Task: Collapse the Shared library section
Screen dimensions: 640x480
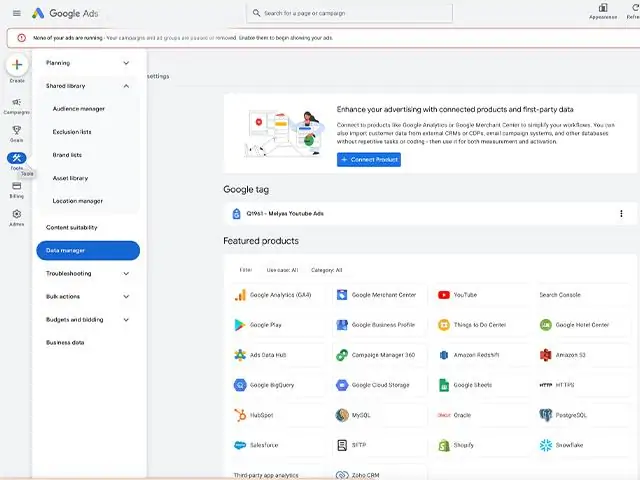Action: pyautogui.click(x=126, y=86)
